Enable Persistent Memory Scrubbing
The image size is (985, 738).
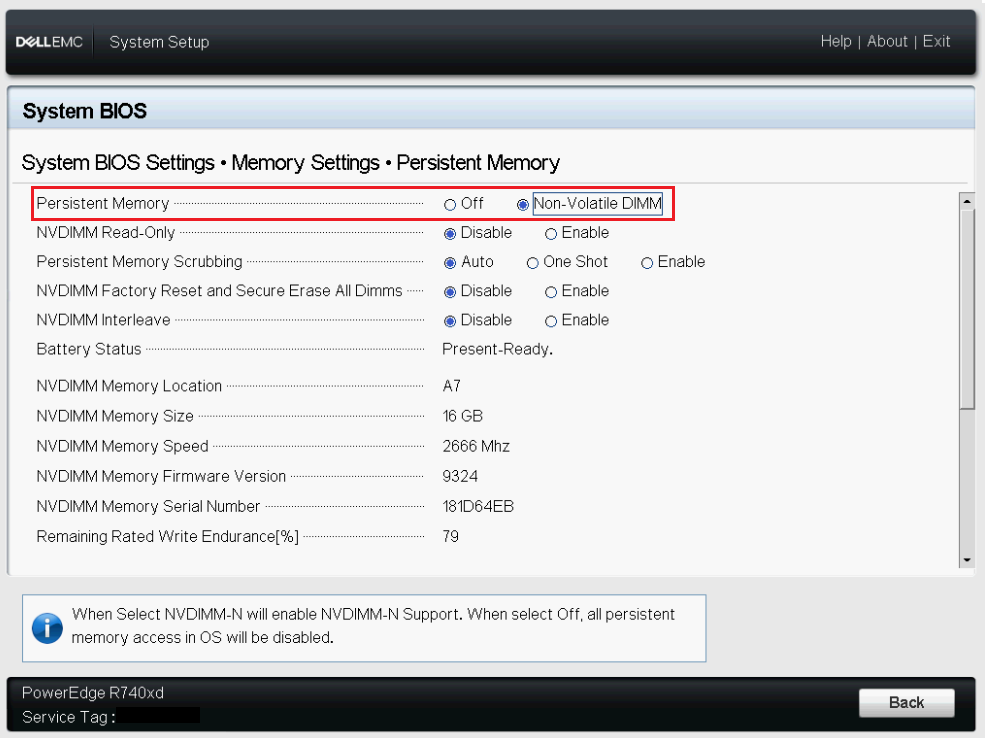point(647,262)
